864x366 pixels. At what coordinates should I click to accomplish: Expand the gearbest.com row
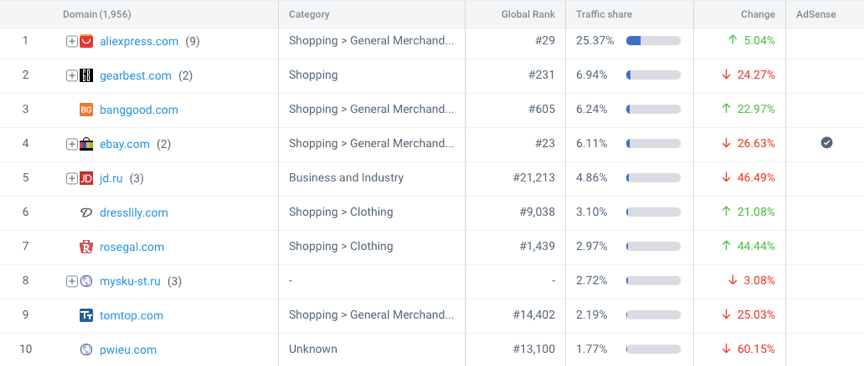point(72,76)
